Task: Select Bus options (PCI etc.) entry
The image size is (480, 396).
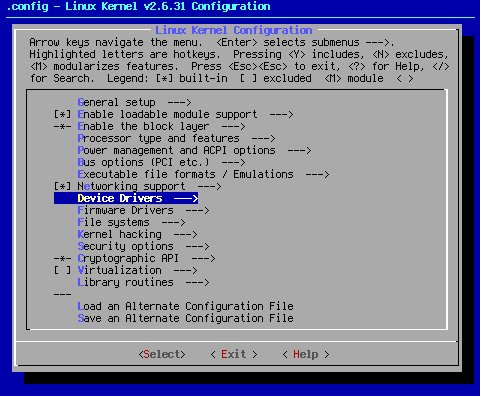Action: tap(161, 162)
